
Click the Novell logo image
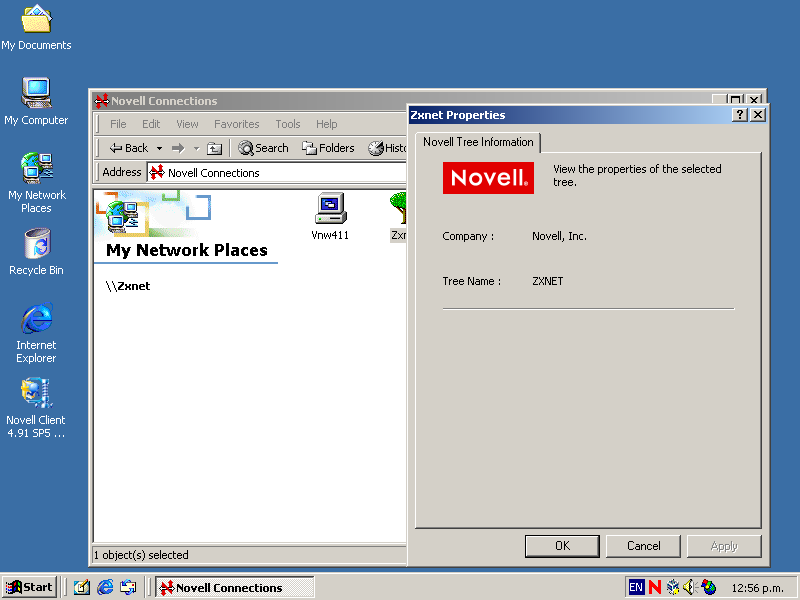tap(488, 178)
